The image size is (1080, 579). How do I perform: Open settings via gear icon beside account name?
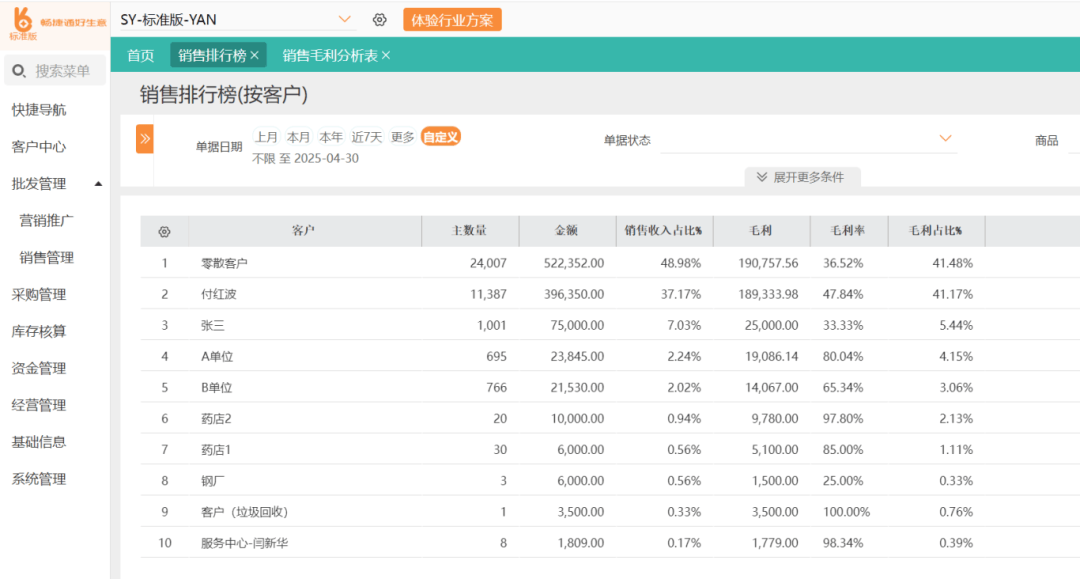pos(379,18)
